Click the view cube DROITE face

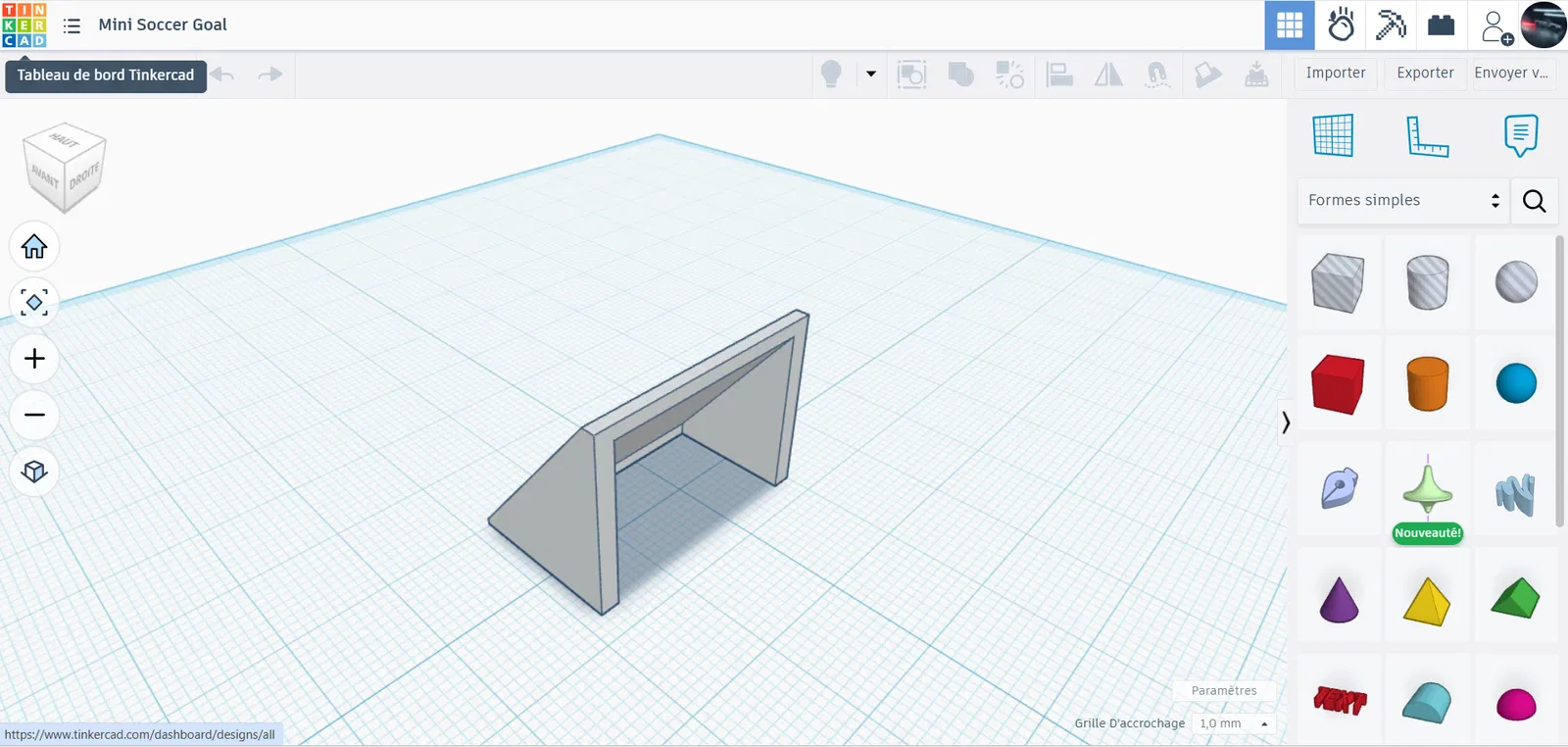pyautogui.click(x=85, y=177)
